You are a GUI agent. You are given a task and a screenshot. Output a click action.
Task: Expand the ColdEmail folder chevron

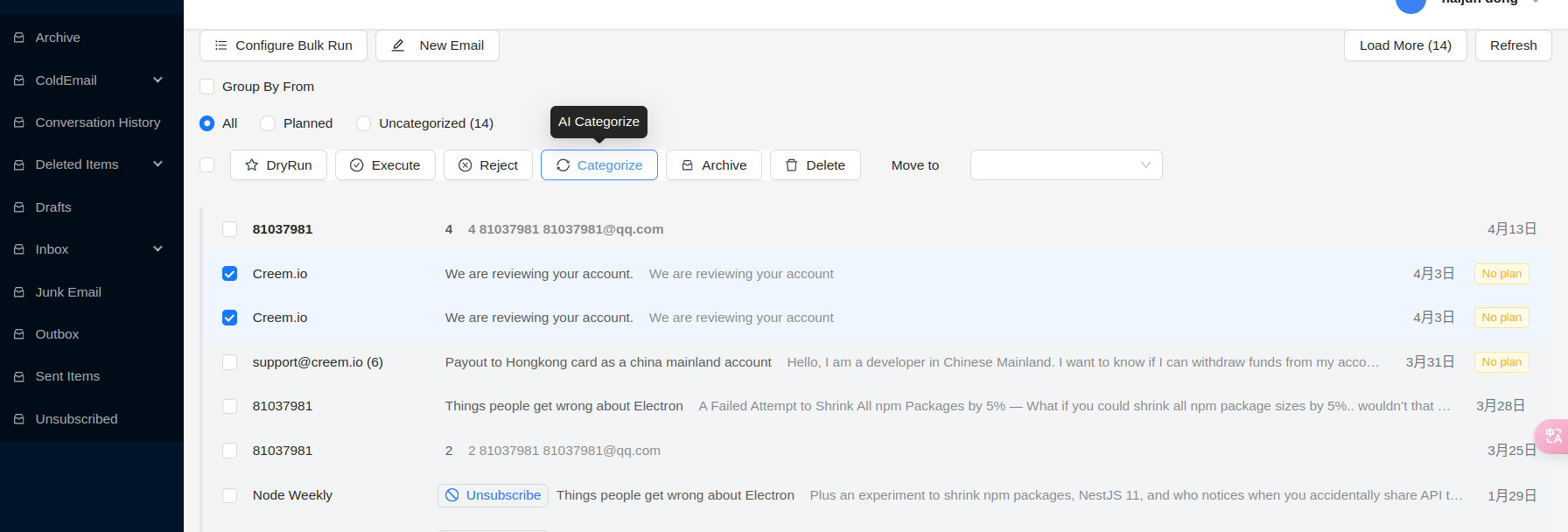click(x=158, y=80)
